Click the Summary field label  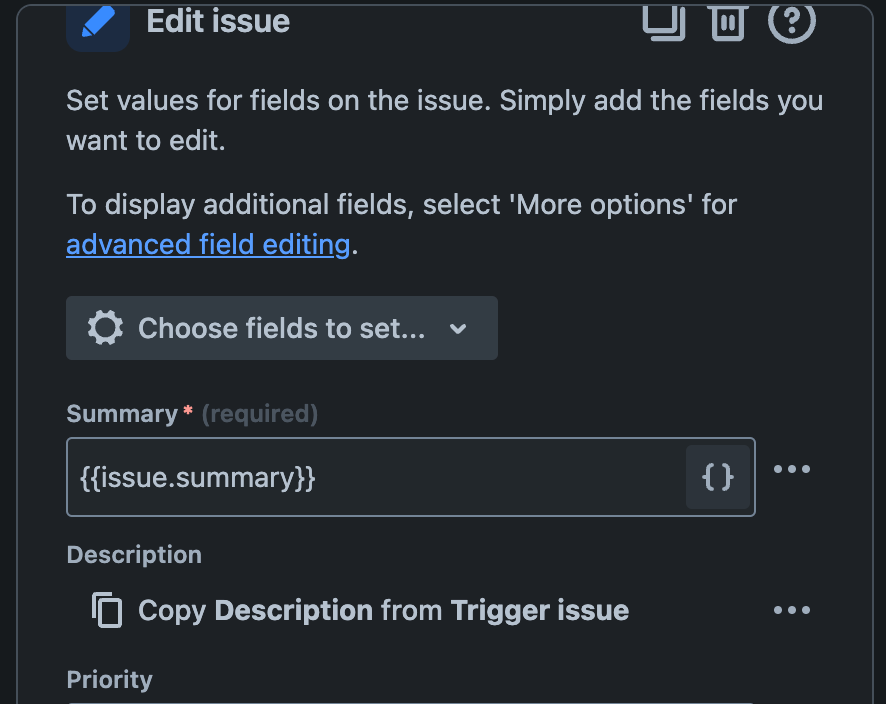click(121, 414)
